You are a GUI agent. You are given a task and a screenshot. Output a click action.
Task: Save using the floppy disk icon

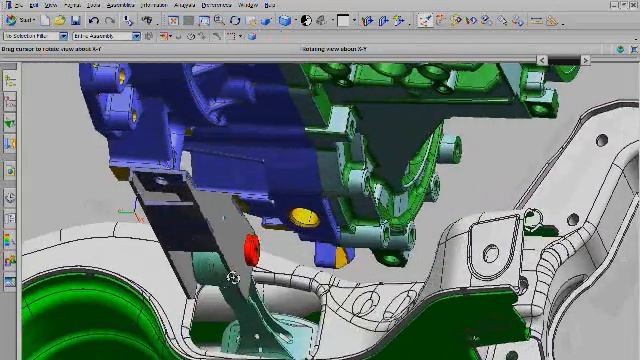pos(76,20)
